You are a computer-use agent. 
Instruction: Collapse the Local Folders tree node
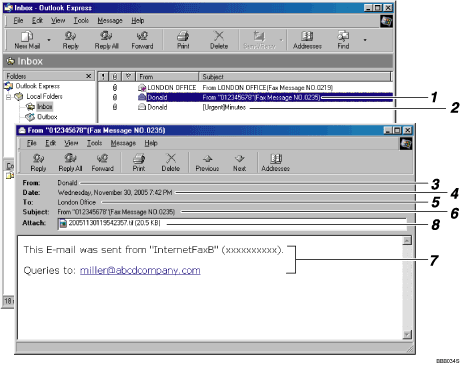click(9, 97)
